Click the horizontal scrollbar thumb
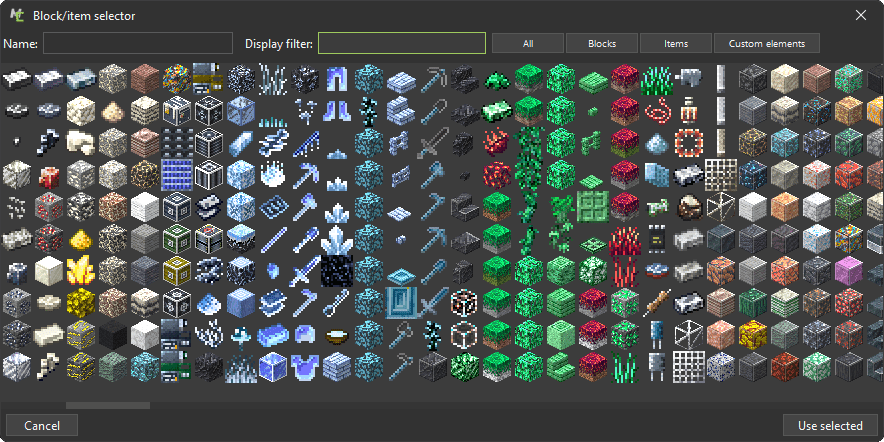Viewport: 884px width, 442px height. click(108, 405)
